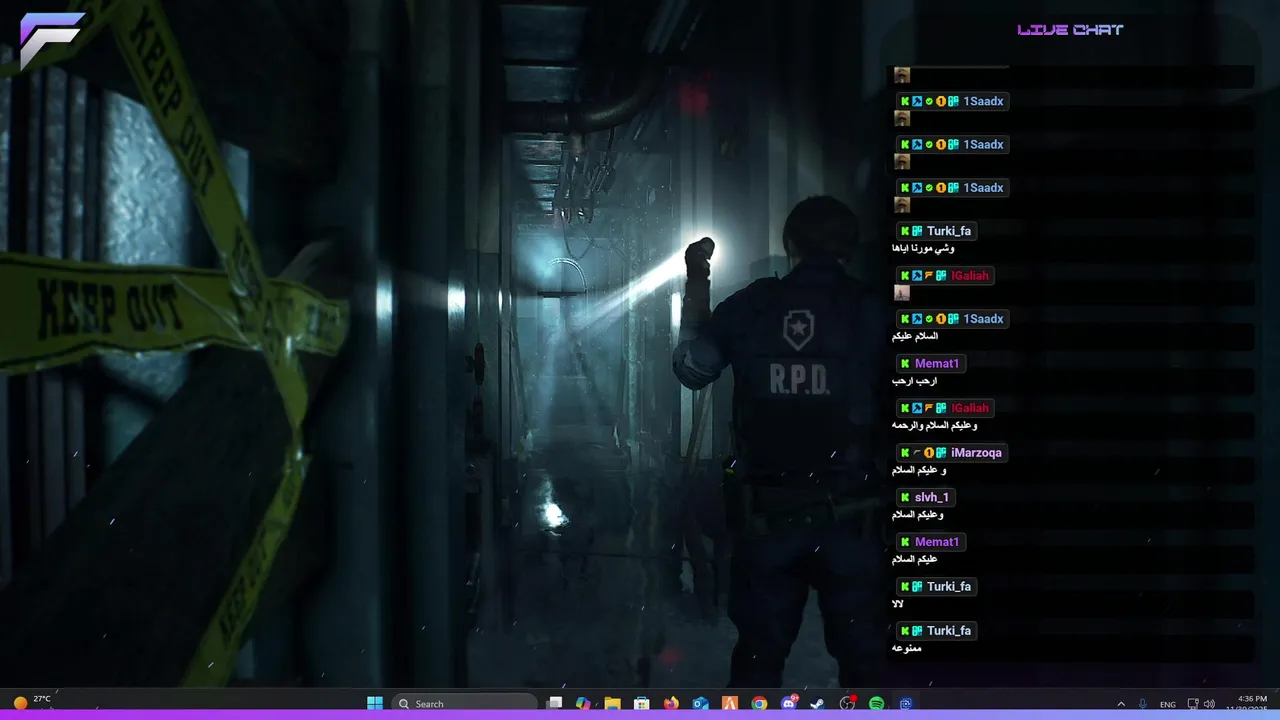Launch Google Chrome from the taskbar
Screen dimensions: 1280x720
pos(759,704)
